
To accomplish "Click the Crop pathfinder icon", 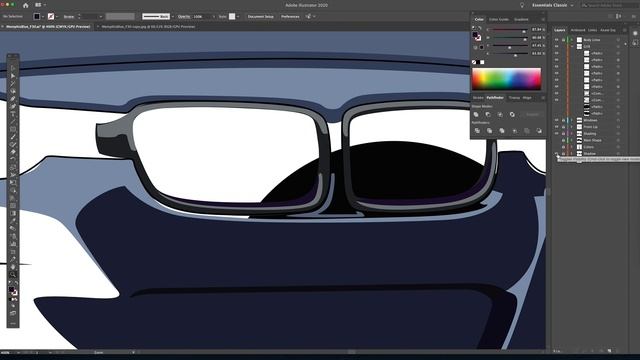I will (x=514, y=131).
